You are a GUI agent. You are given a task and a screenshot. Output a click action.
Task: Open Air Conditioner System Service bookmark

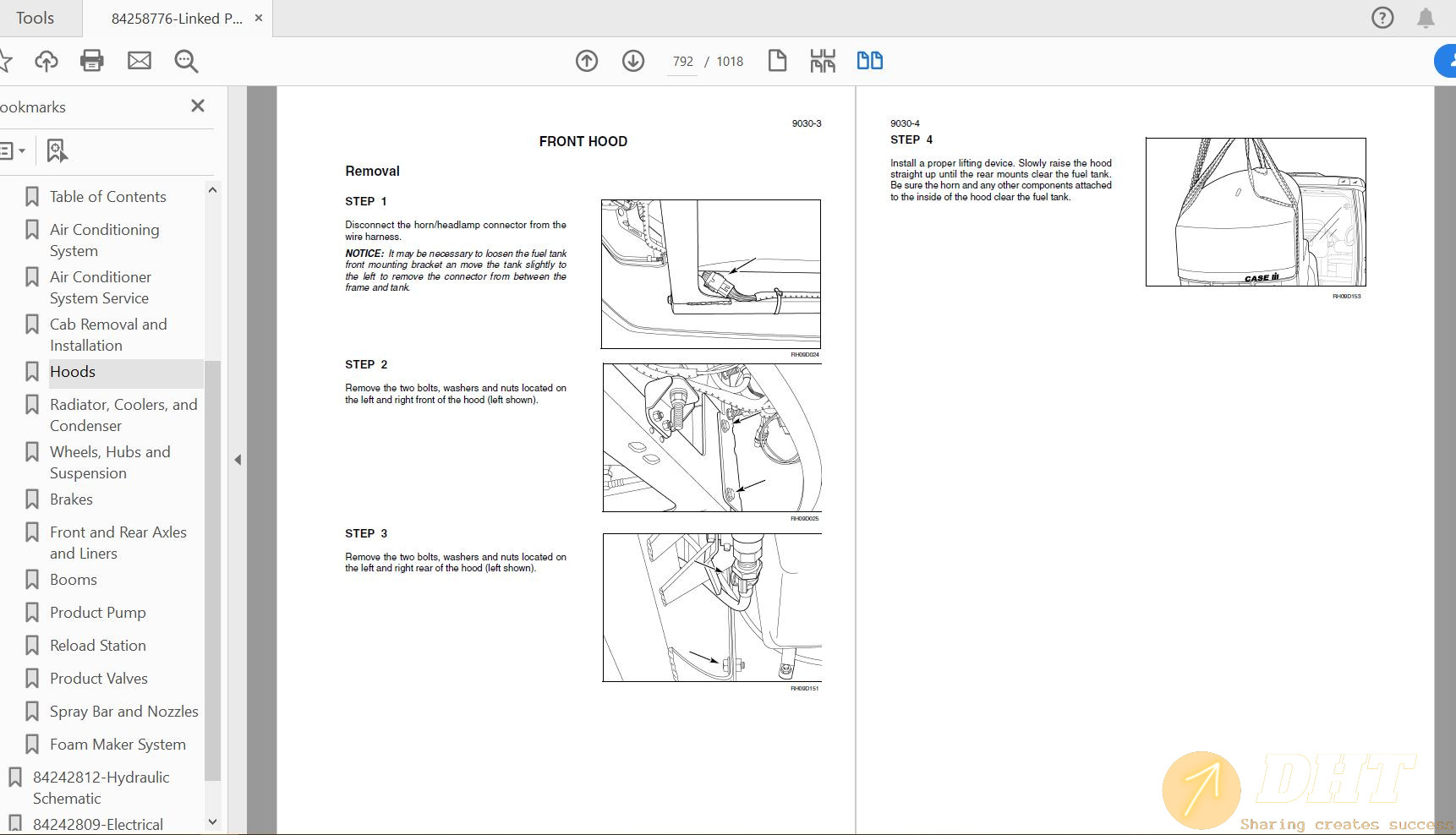point(101,287)
